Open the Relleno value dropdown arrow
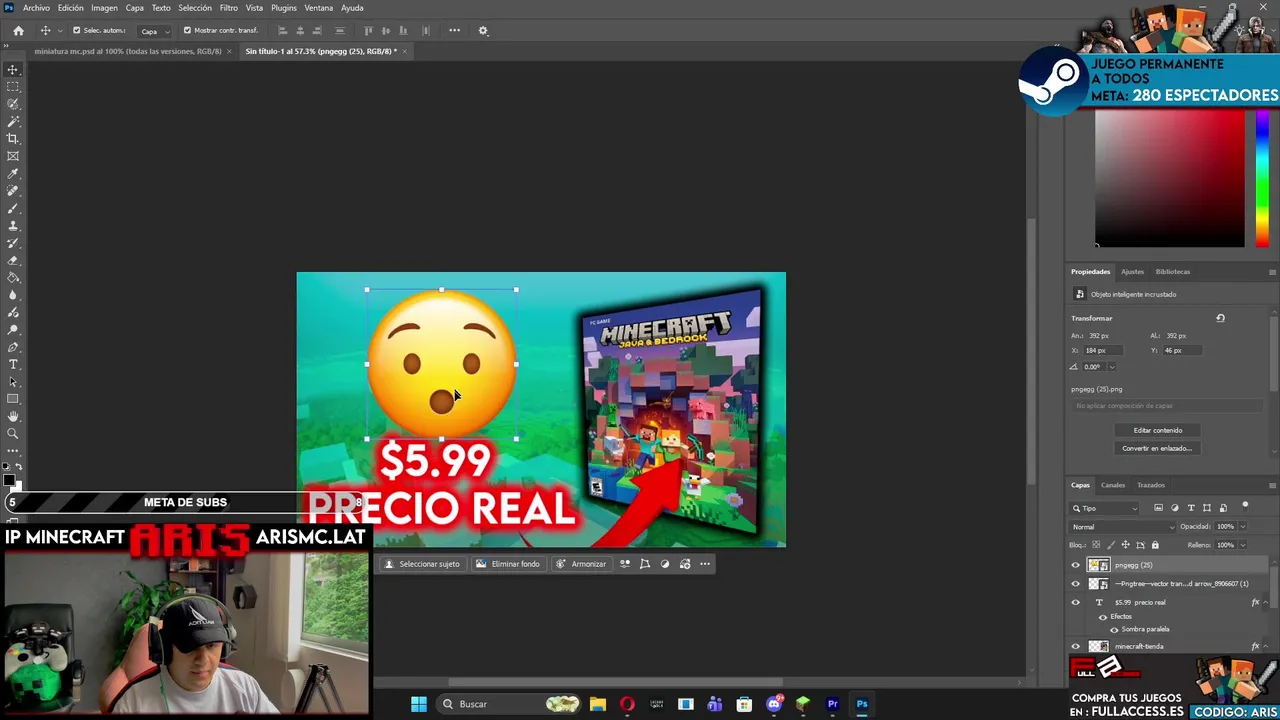Screen dimensions: 1280x720 (x=1243, y=545)
